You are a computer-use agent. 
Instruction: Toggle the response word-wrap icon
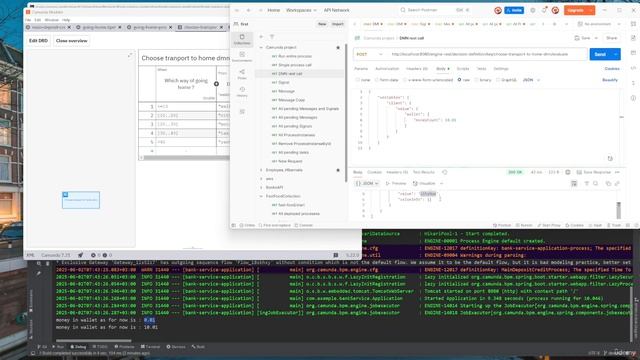tap(574, 184)
